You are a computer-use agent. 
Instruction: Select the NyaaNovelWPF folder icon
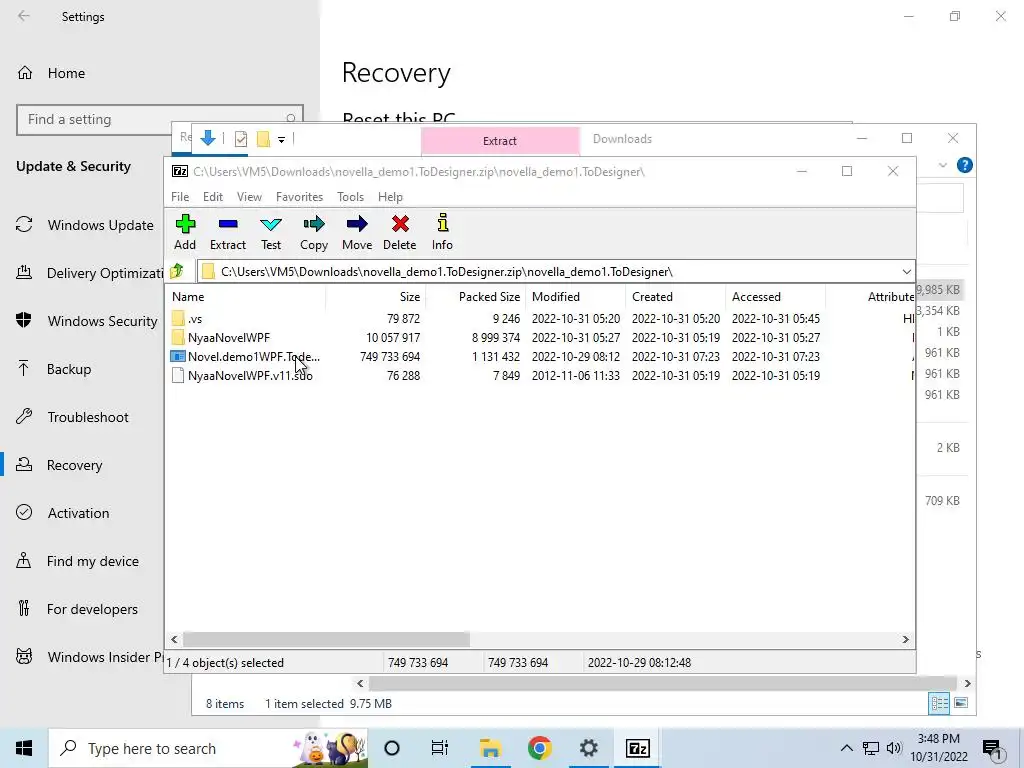(x=178, y=338)
